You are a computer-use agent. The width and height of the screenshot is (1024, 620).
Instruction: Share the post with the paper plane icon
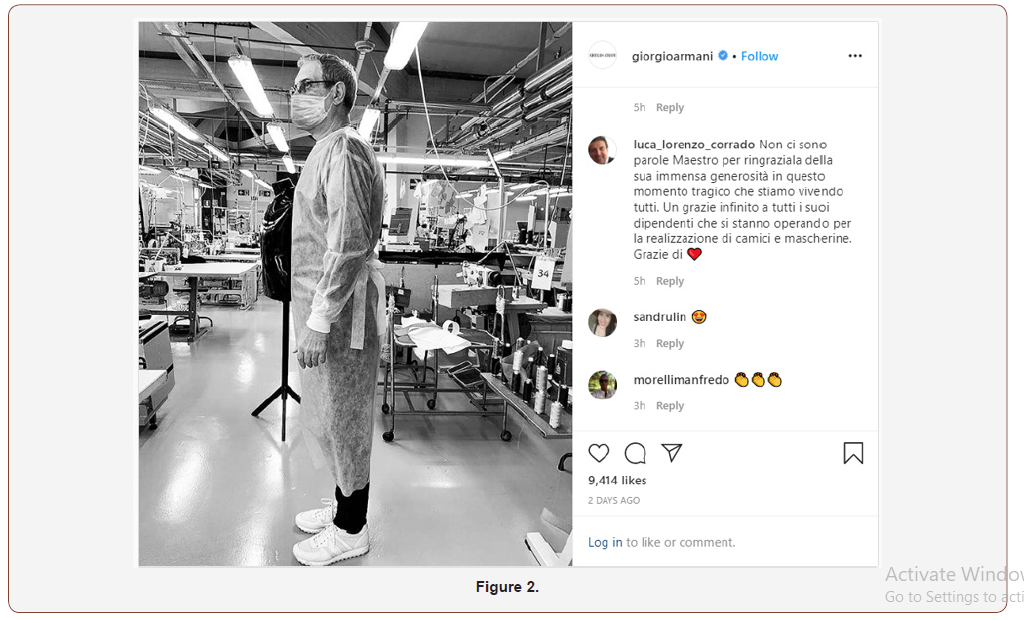click(671, 452)
